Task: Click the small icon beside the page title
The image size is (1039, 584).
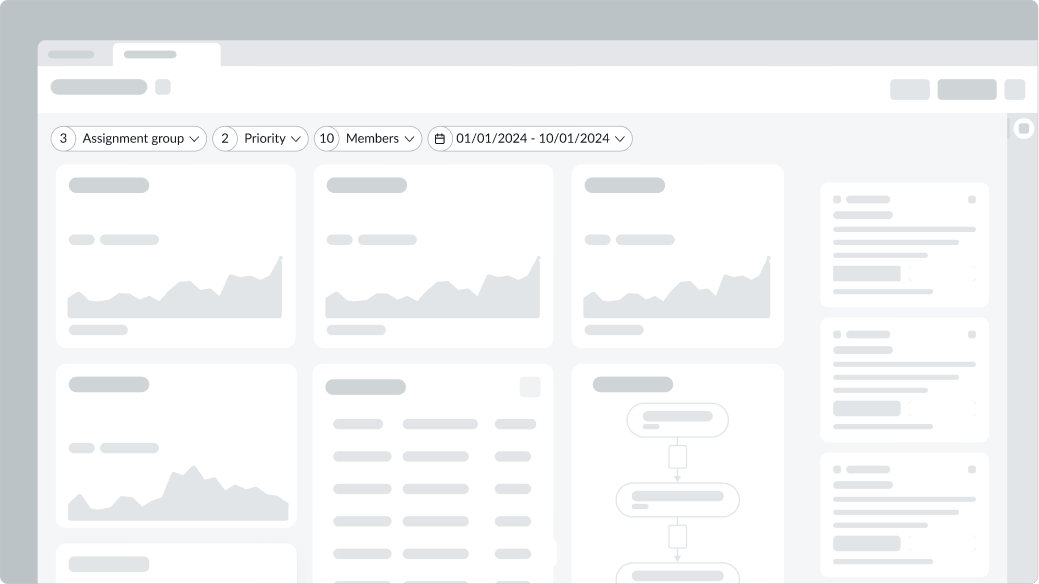Action: [163, 88]
